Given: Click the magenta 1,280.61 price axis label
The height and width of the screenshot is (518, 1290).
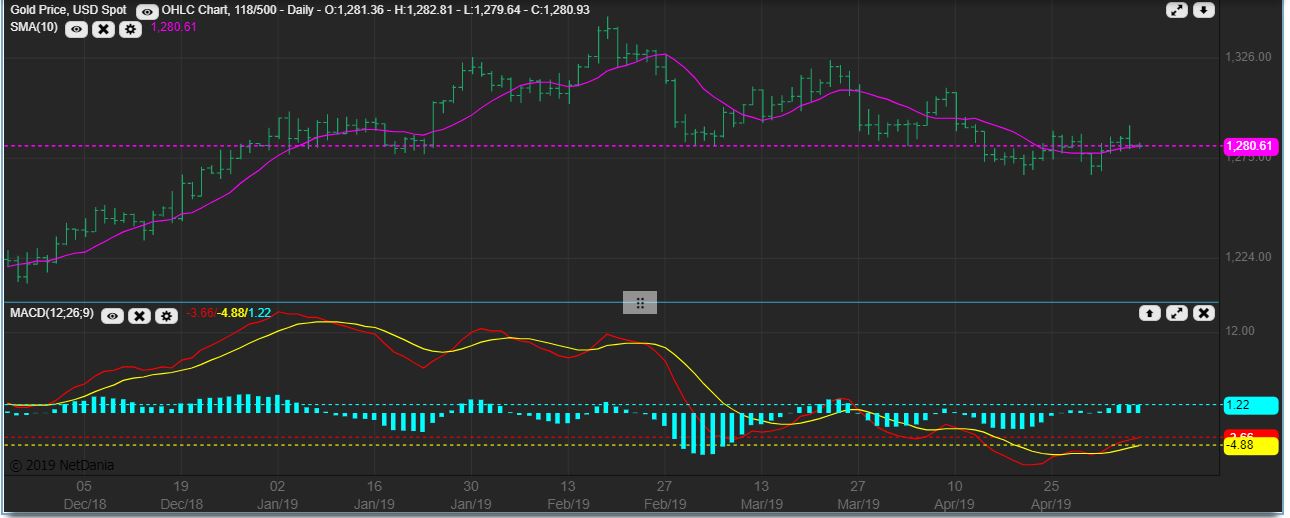Looking at the screenshot, I should 1251,146.
